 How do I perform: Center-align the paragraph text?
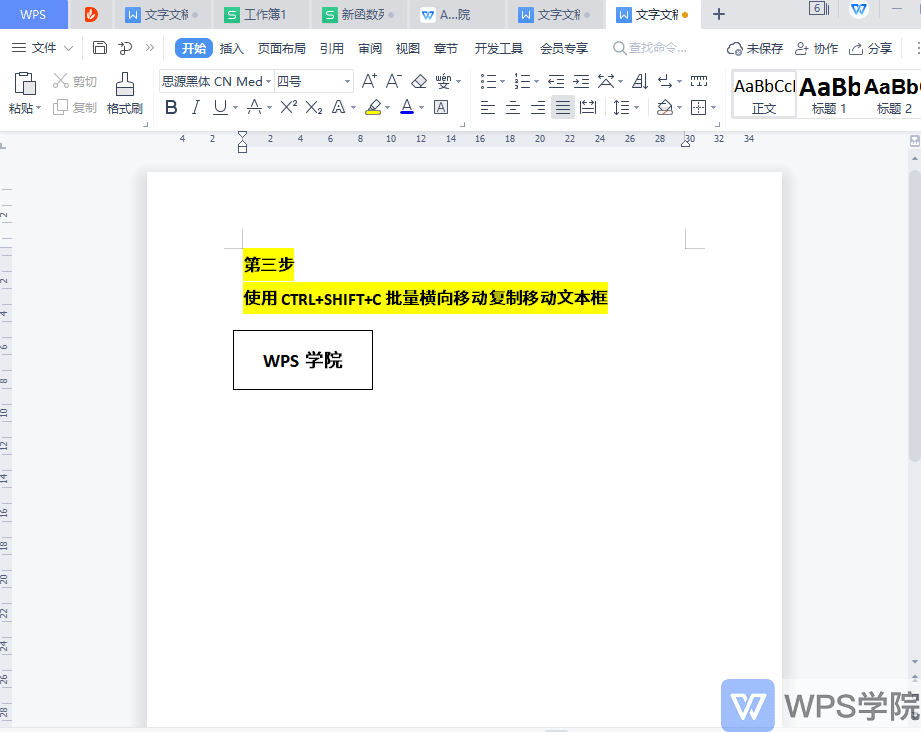[512, 107]
